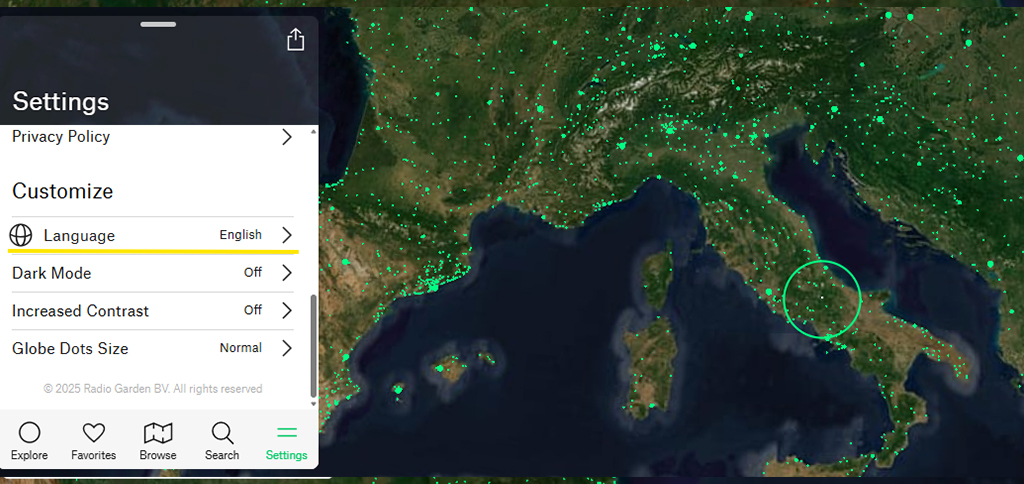Viewport: 1024px width, 484px height.
Task: Expand the Globe Dots Size chevron
Action: pyautogui.click(x=287, y=348)
